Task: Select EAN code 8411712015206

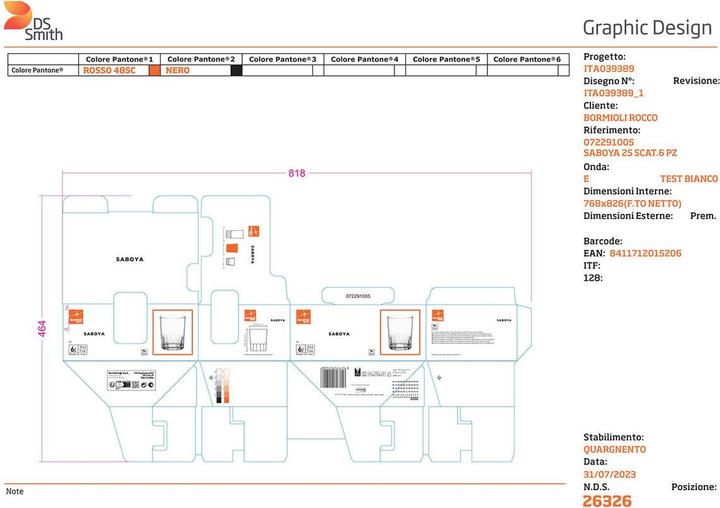Action: 645,253
